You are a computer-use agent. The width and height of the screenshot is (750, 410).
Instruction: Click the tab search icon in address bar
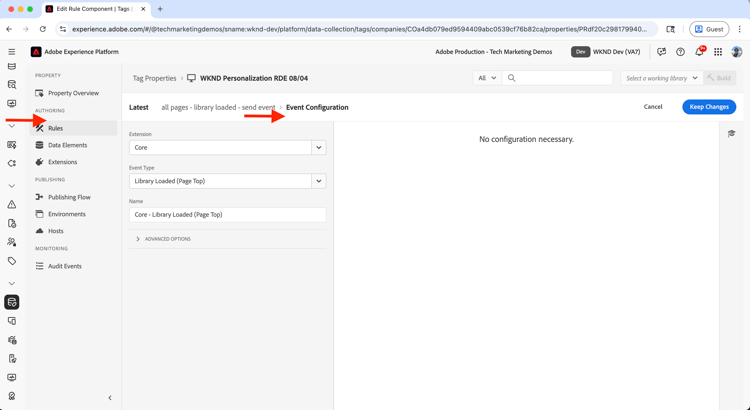click(671, 29)
